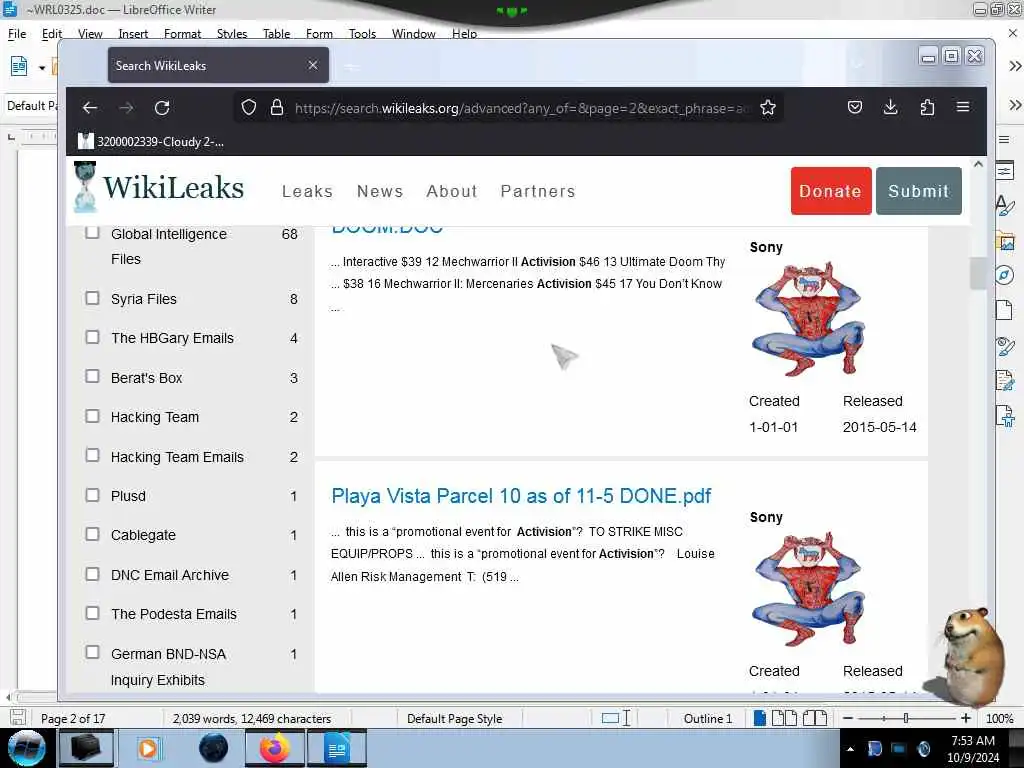Open LibreOffice sidebar Accessibility Check deck

pyautogui.click(x=1005, y=415)
